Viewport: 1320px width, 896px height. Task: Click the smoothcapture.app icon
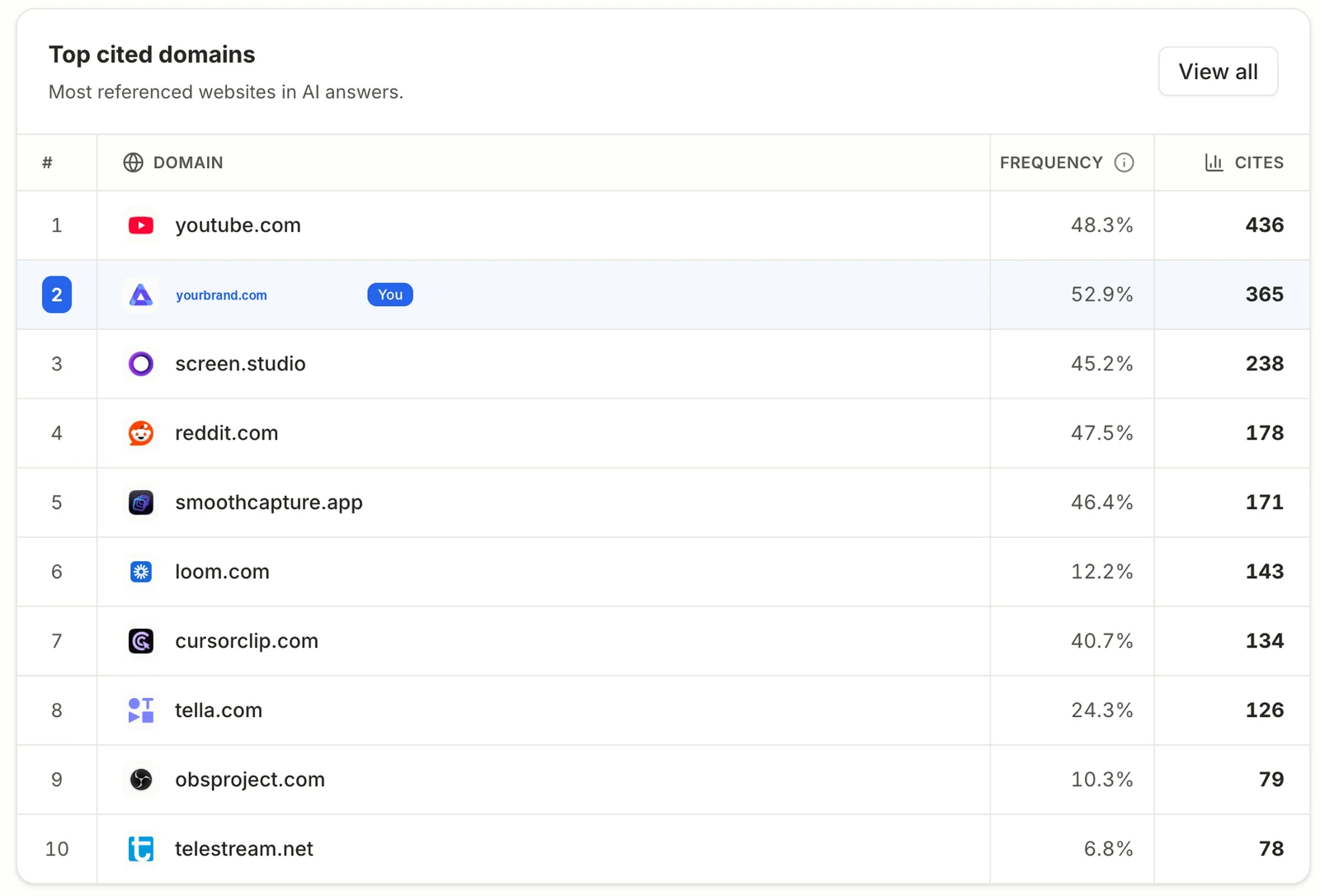click(x=141, y=502)
